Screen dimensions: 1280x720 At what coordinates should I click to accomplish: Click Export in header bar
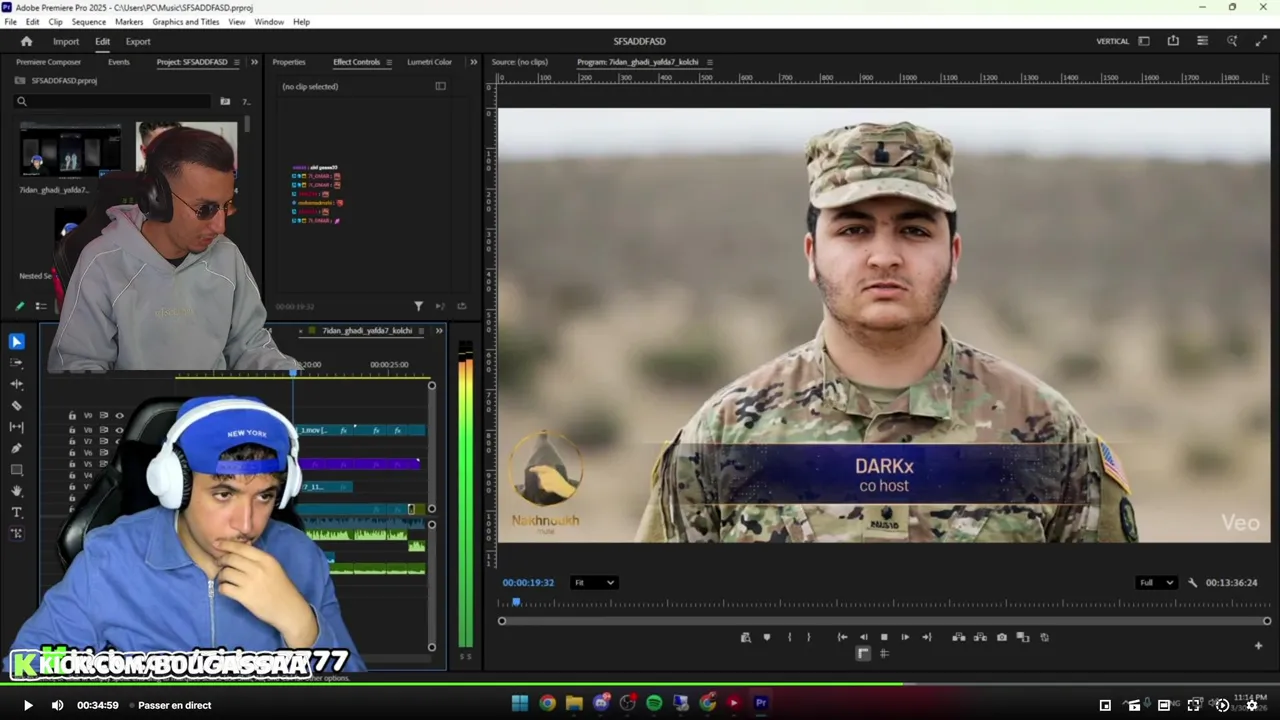(138, 41)
